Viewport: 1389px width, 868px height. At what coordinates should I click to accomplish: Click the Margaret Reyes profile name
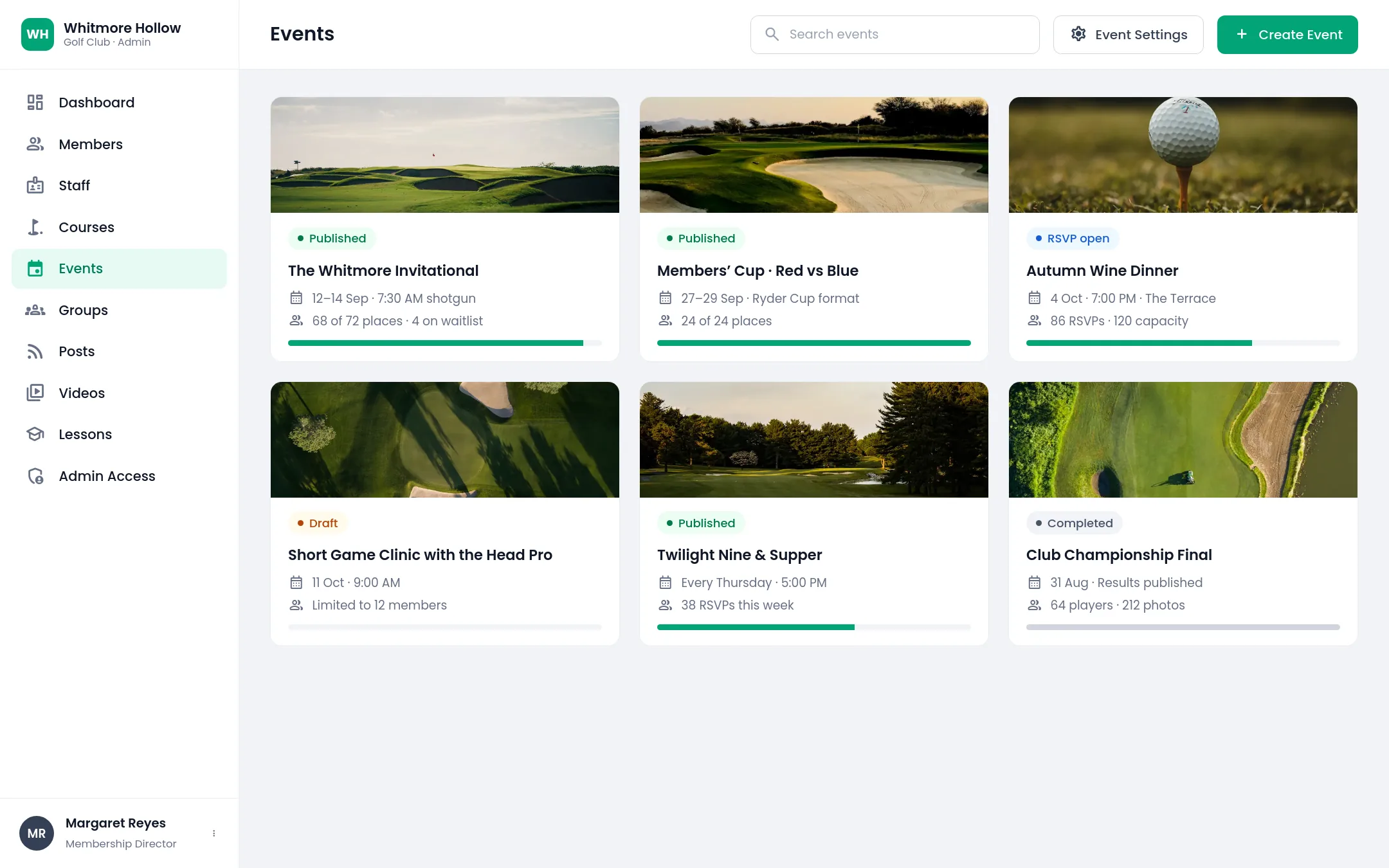[x=116, y=823]
